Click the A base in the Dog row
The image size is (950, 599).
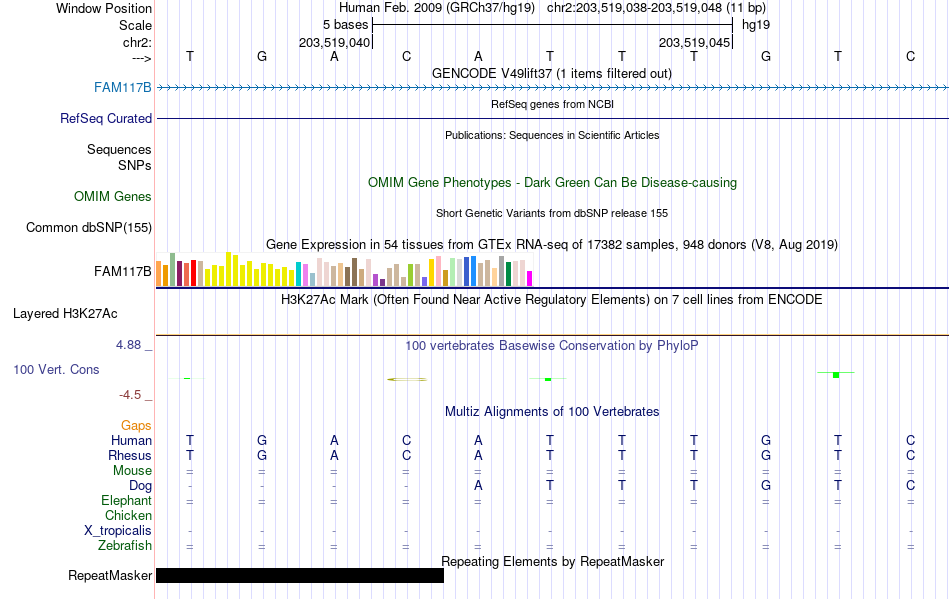478,486
